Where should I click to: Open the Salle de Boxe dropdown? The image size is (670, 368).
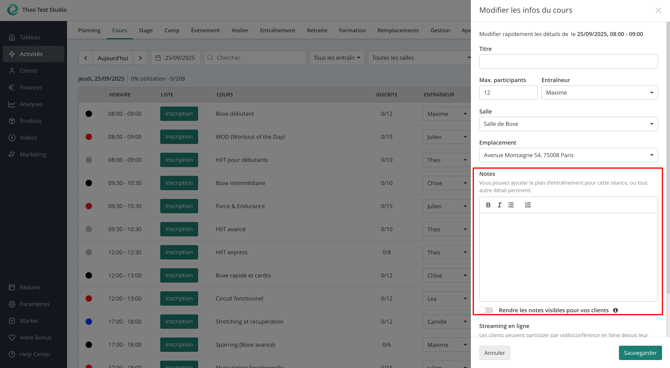click(x=568, y=124)
